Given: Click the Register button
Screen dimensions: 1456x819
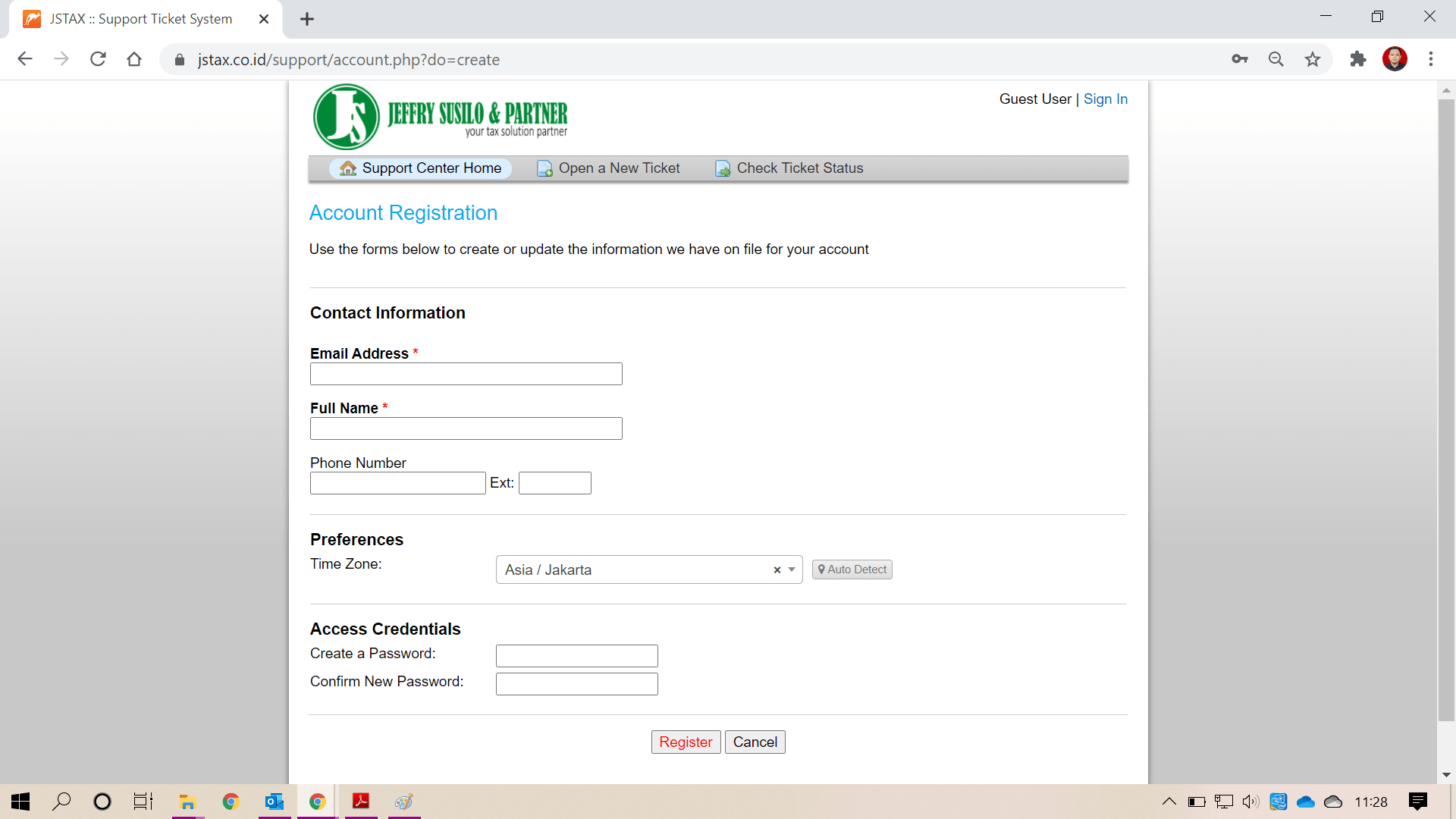Looking at the screenshot, I should [x=686, y=742].
